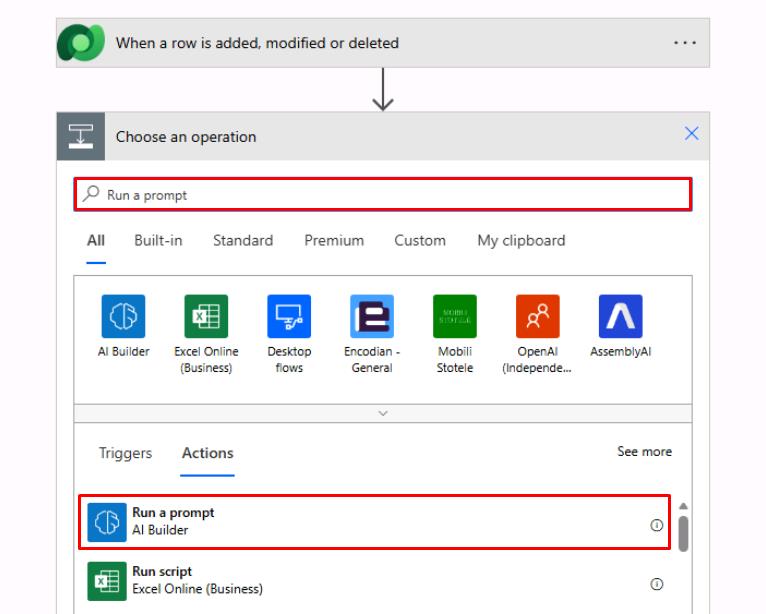
Task: Open the My clipboard tab
Action: point(521,240)
